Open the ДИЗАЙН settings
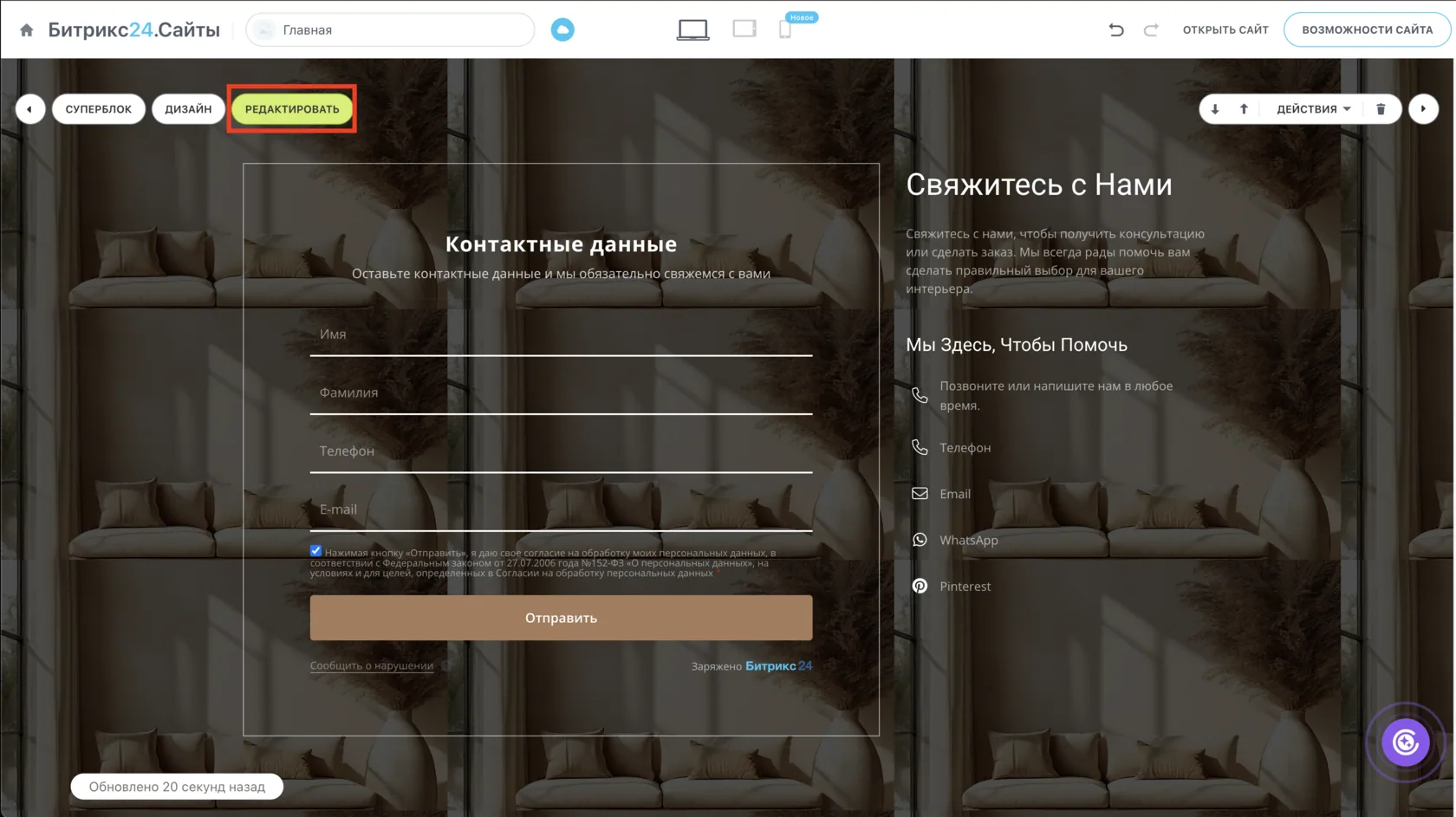Screen dimensions: 1456x817 click(x=188, y=109)
